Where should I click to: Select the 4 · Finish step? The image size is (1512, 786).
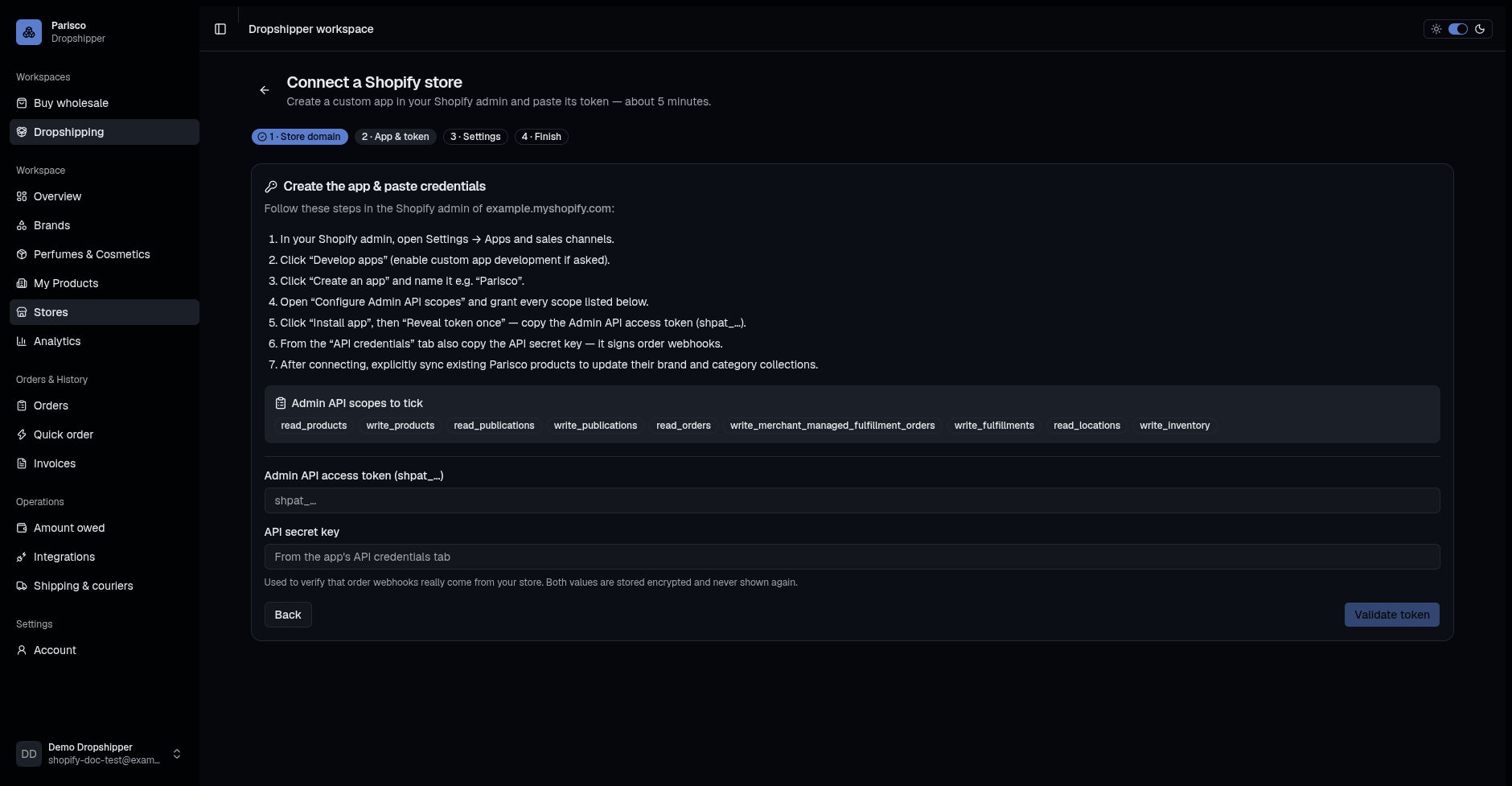[x=541, y=137]
